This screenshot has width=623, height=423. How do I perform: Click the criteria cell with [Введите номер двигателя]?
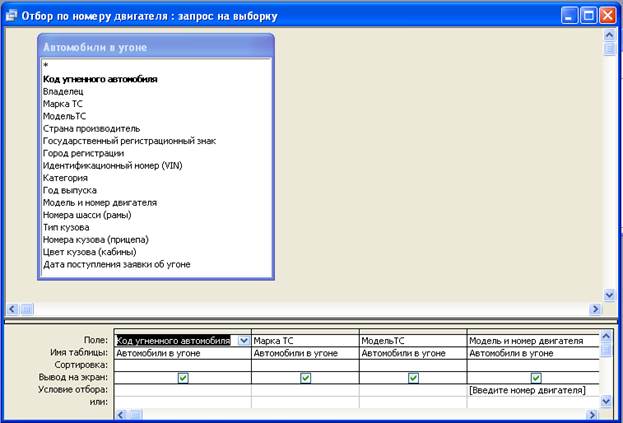tap(528, 390)
